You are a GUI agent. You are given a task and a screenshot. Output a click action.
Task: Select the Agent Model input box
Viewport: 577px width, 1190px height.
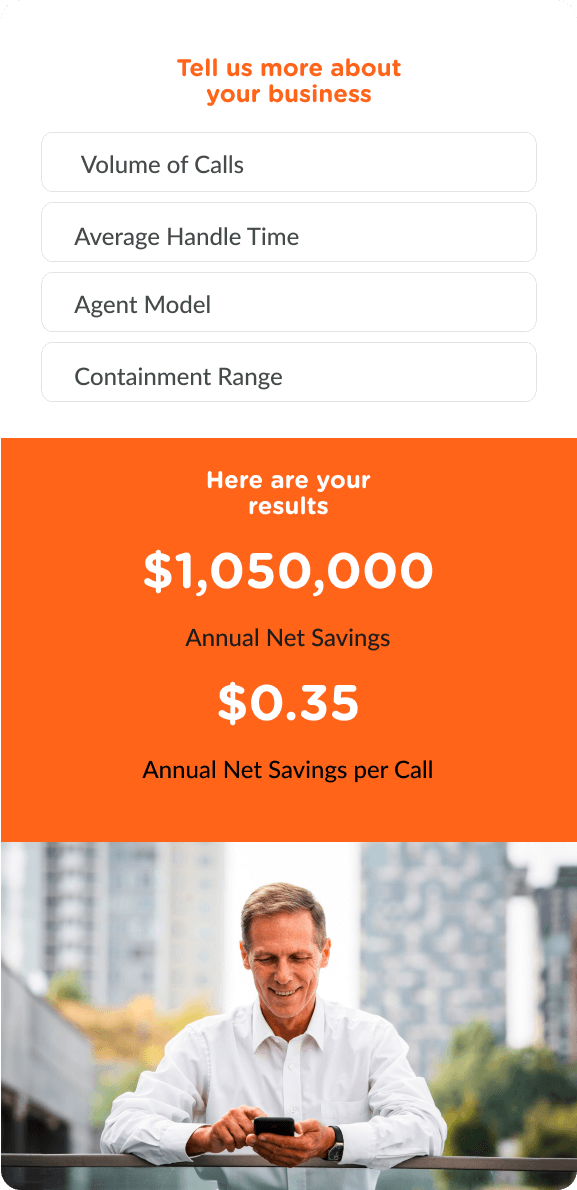coord(288,302)
